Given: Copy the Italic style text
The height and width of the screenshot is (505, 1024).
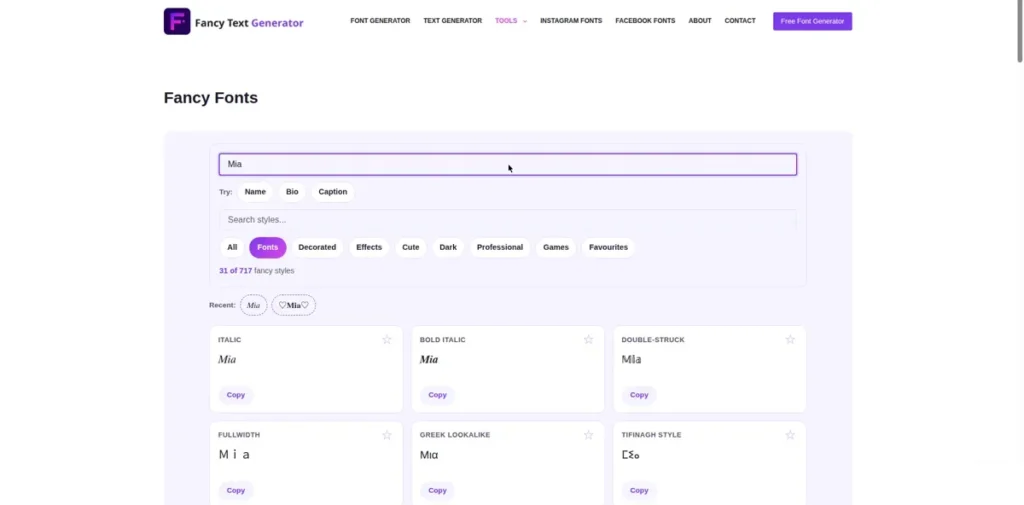Looking at the screenshot, I should (236, 395).
